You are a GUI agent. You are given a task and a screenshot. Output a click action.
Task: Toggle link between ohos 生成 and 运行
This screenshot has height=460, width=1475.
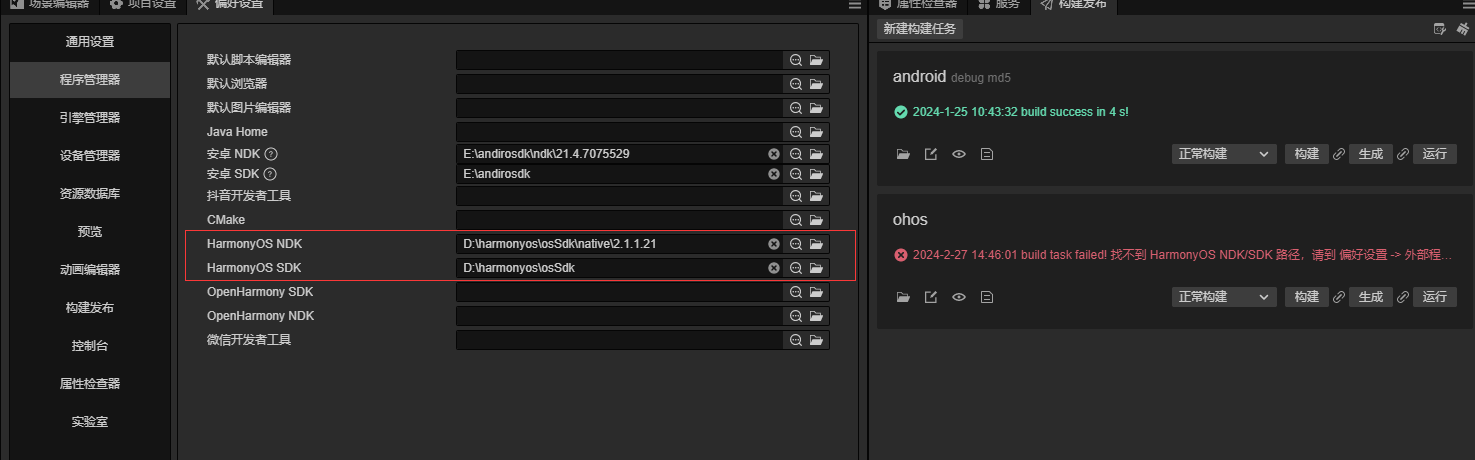tap(1402, 297)
